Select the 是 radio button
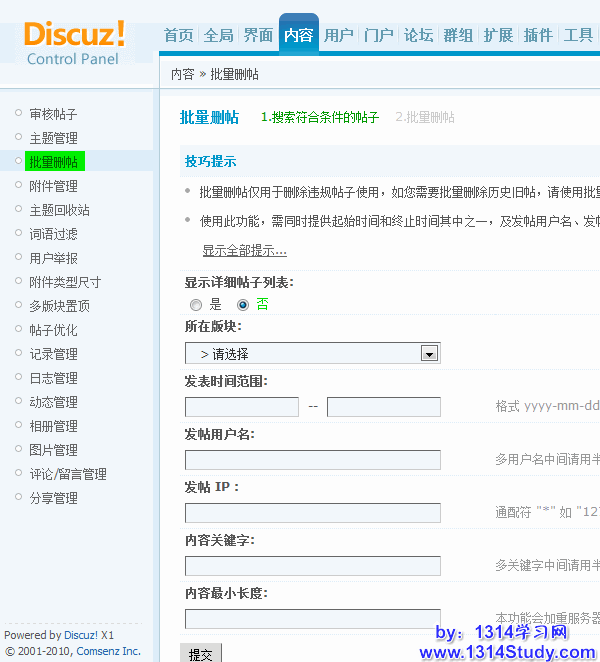Viewport: 600px width, 662px height. click(x=196, y=305)
